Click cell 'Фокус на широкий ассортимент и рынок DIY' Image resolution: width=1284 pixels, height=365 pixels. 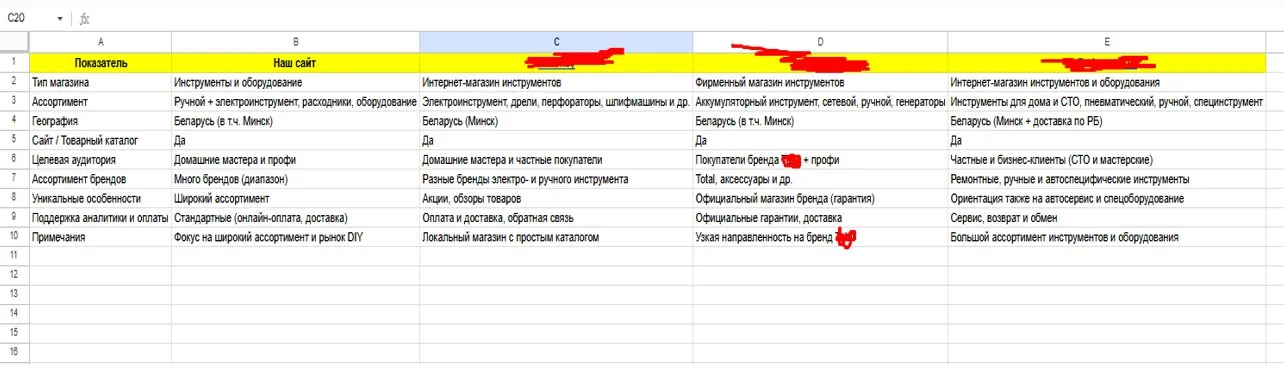tap(295, 237)
